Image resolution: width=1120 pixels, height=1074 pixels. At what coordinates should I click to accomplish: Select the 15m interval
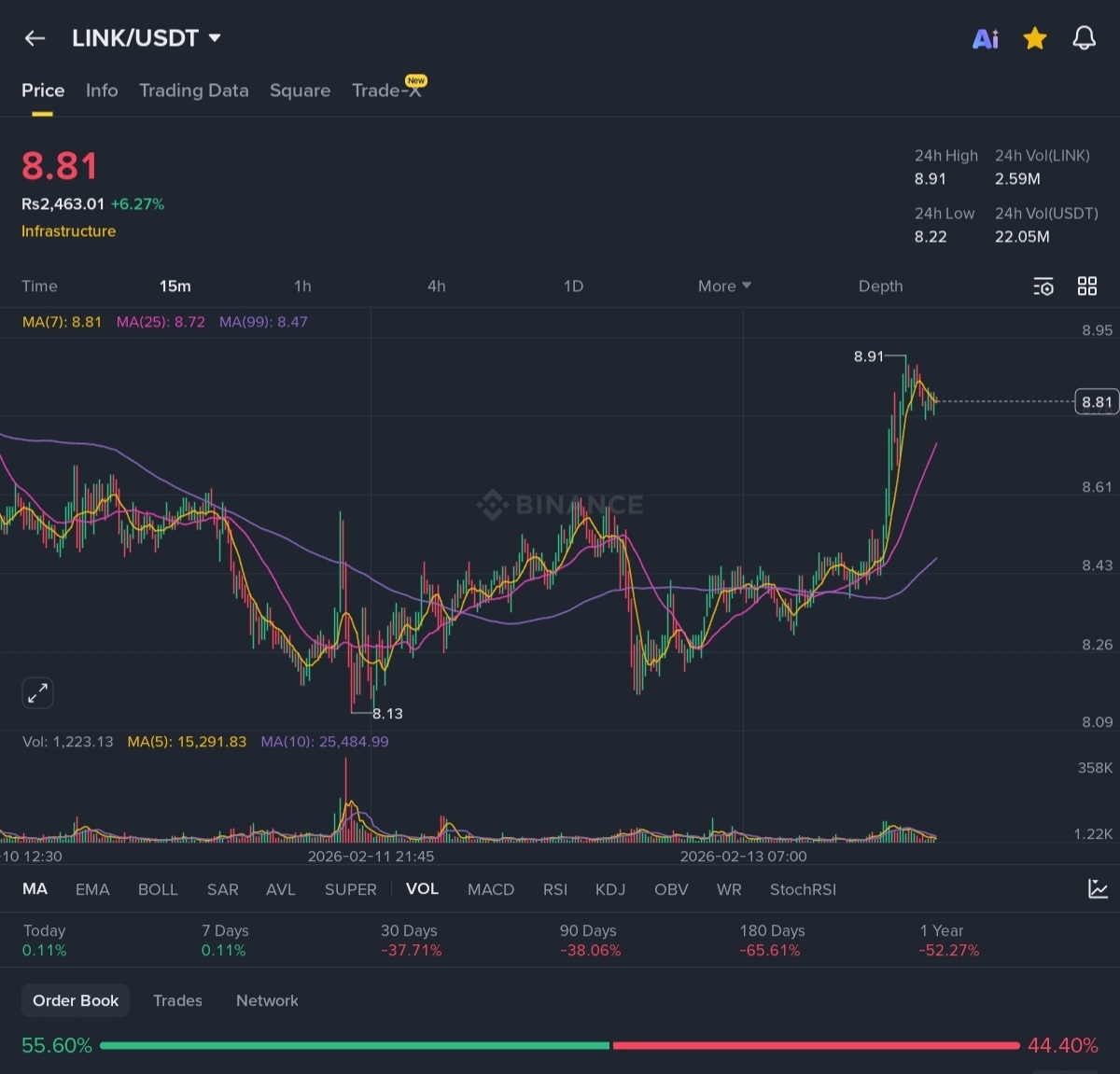tap(175, 286)
